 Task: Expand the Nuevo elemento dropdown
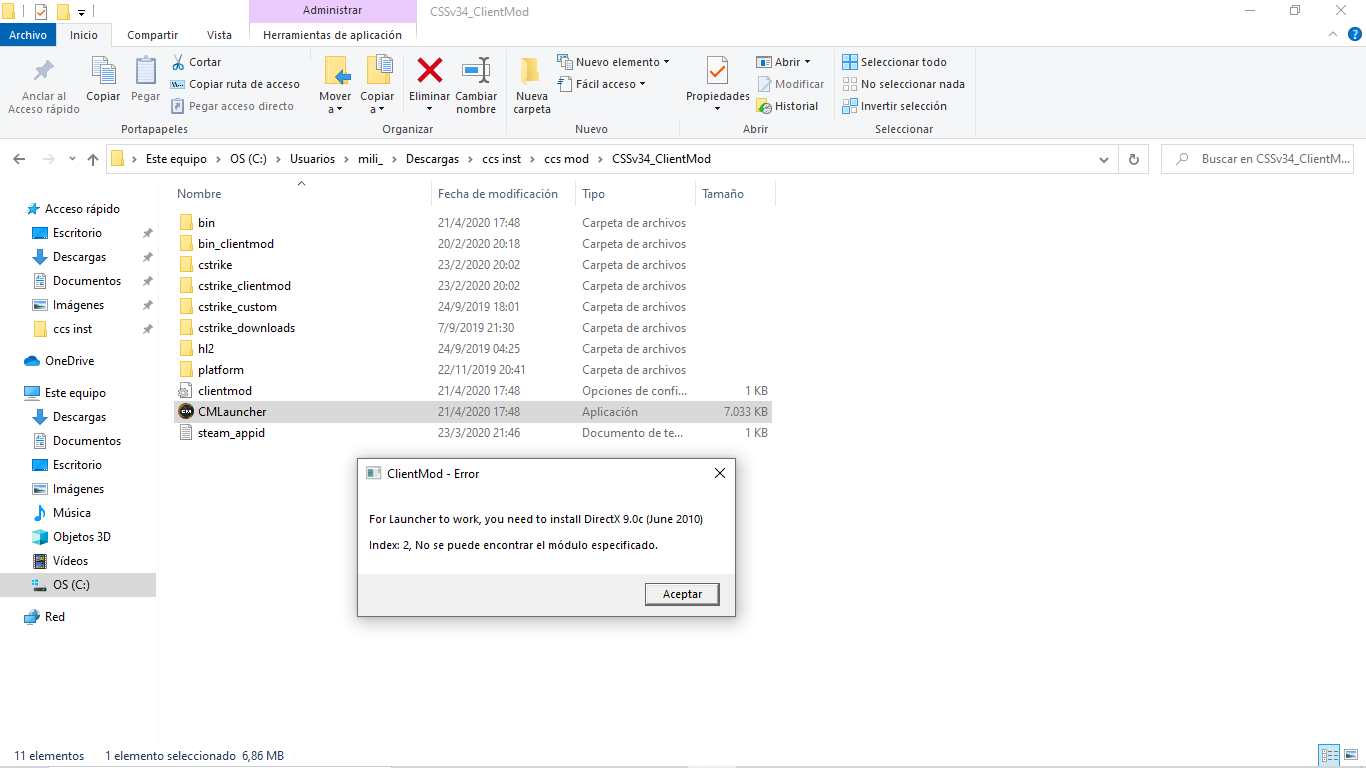[613, 62]
